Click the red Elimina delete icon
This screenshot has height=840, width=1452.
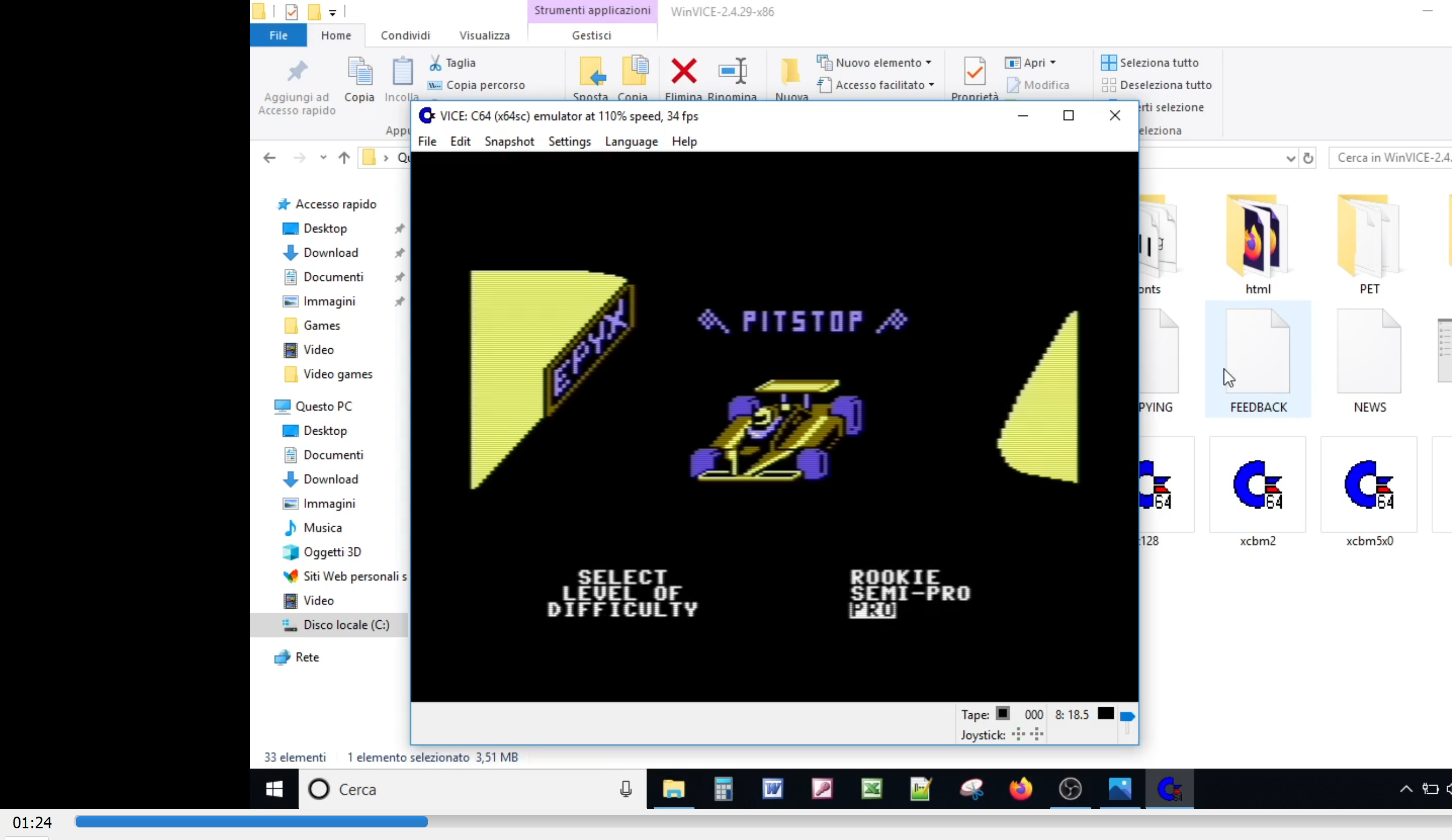[683, 72]
